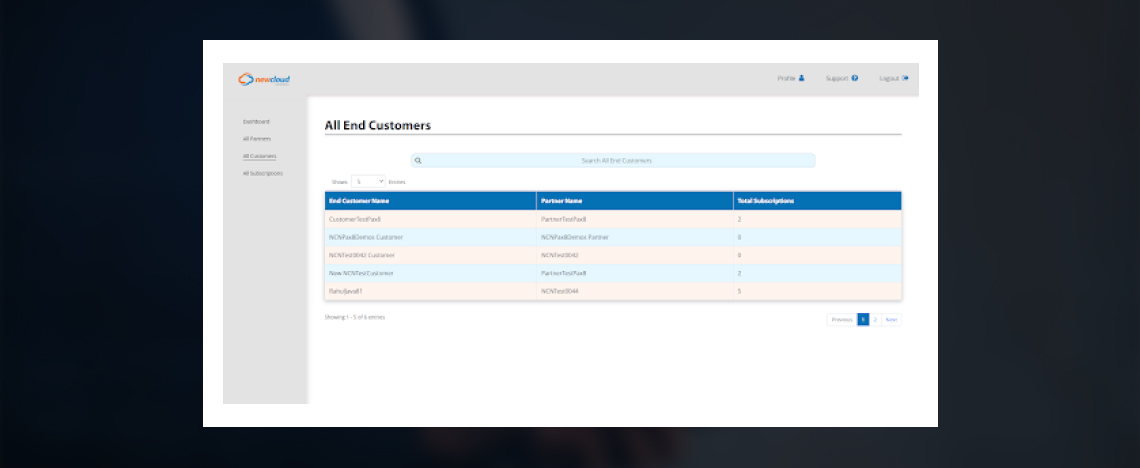Viewport: 1140px width, 468px height.
Task: Click the NCNTest0042 Customer cell
Action: (430, 255)
